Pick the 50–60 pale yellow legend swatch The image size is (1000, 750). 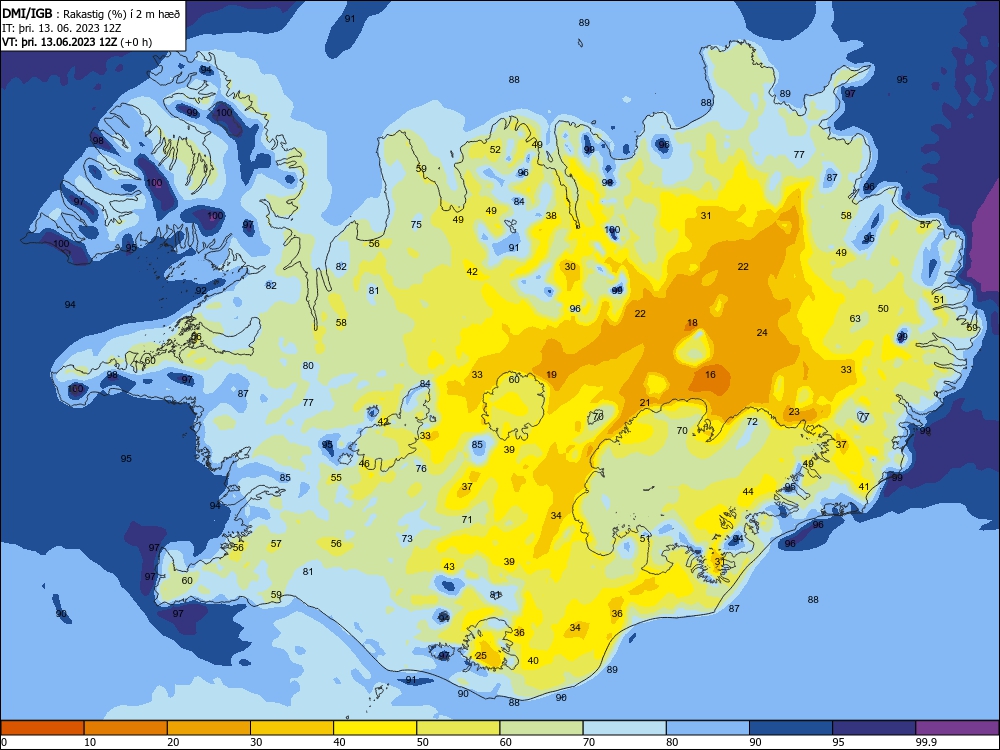coord(458,728)
